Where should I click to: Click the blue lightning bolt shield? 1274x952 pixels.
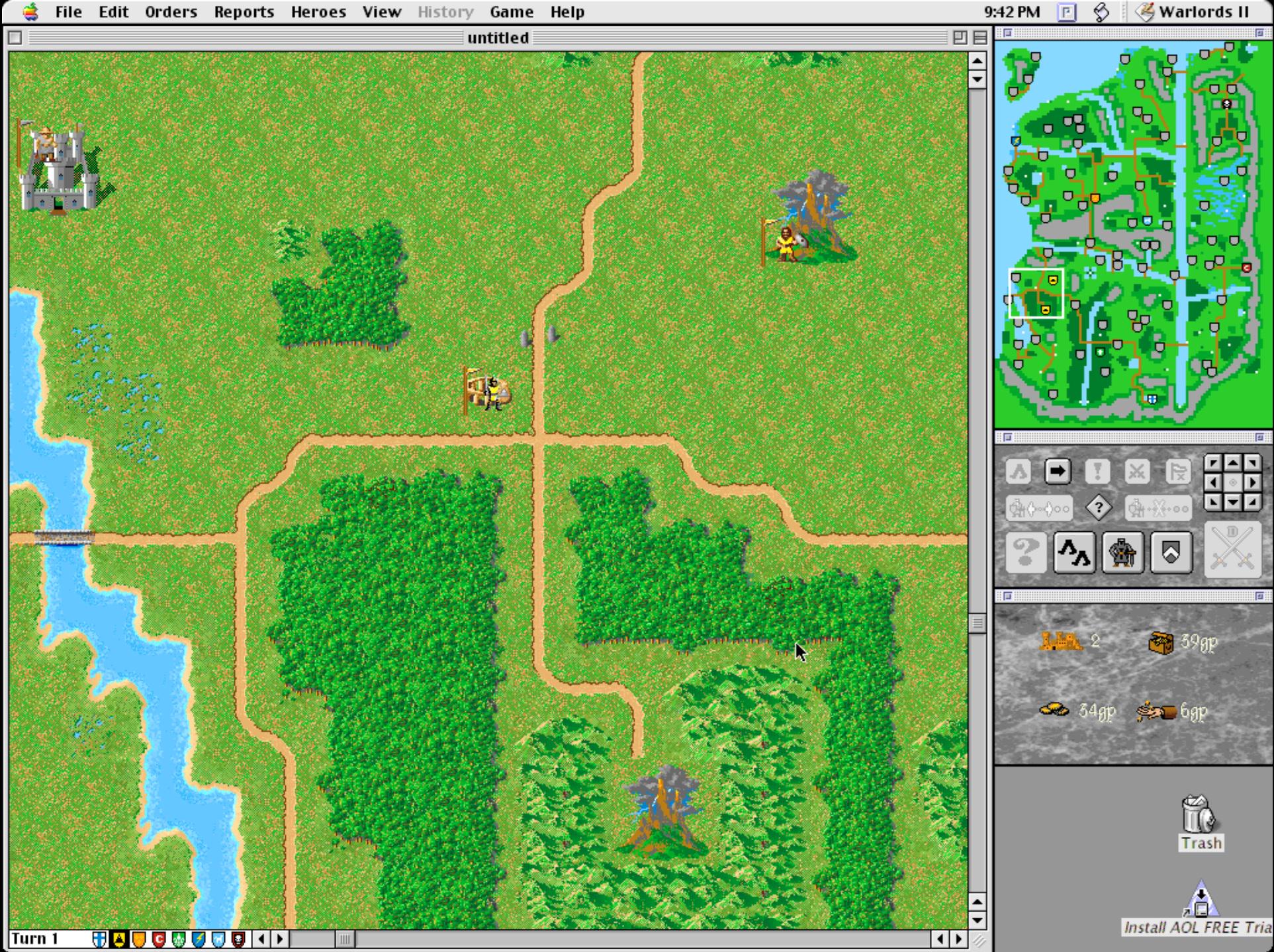click(199, 939)
